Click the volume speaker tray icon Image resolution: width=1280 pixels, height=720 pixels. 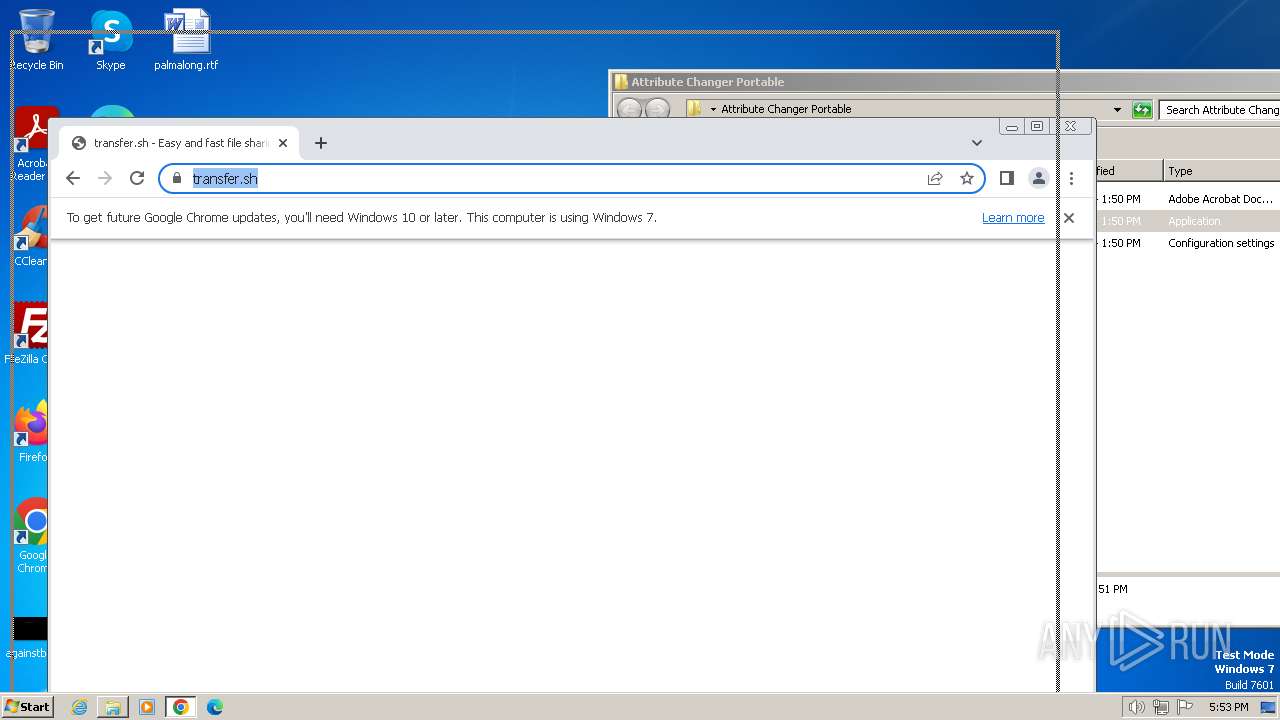[1136, 707]
